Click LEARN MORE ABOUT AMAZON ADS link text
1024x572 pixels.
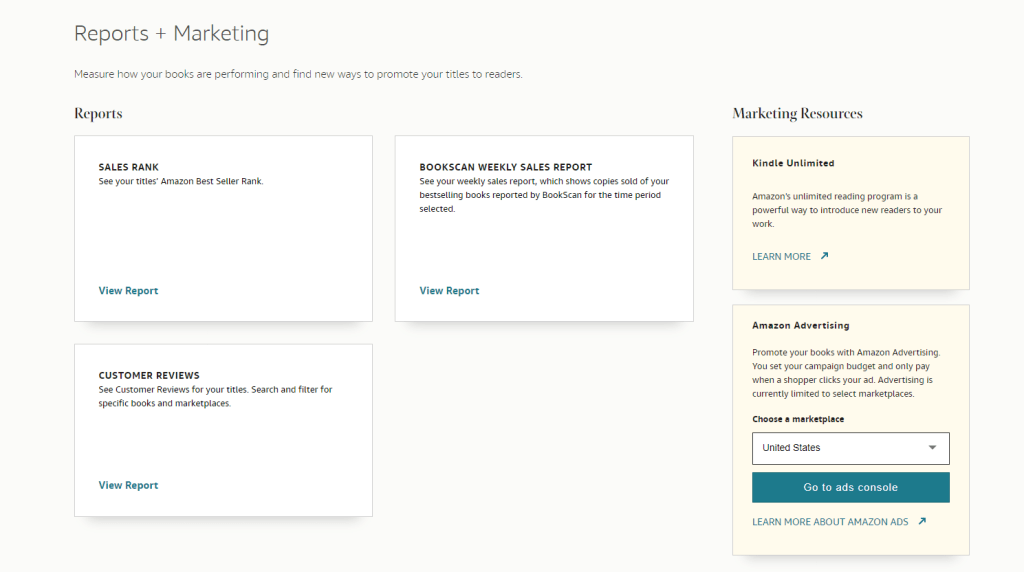(x=830, y=522)
